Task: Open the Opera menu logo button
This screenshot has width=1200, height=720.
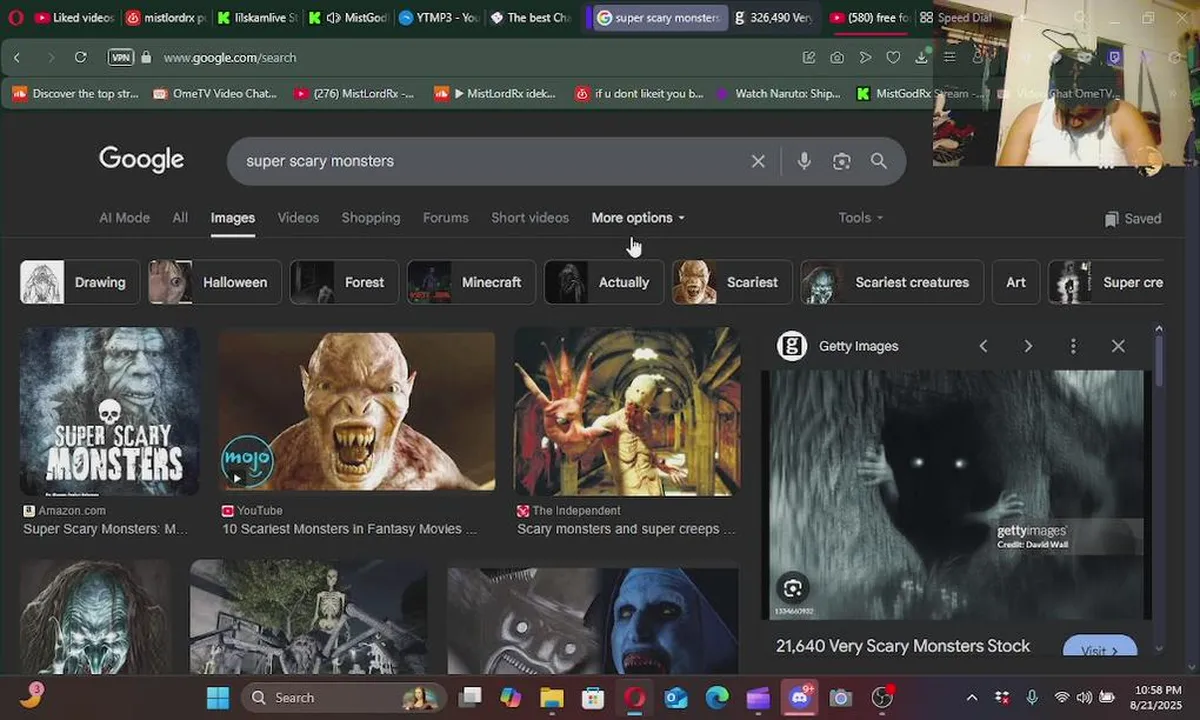Action: (15, 18)
